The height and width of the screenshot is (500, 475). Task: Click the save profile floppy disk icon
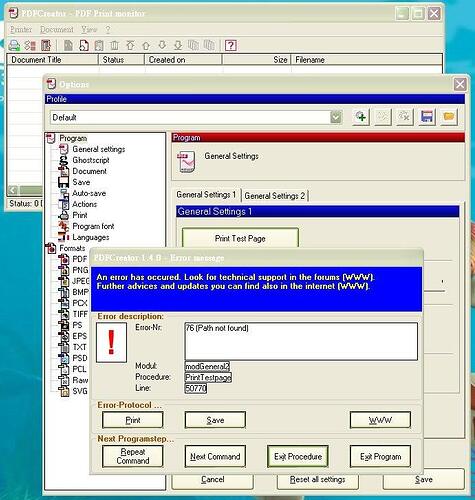point(427,117)
